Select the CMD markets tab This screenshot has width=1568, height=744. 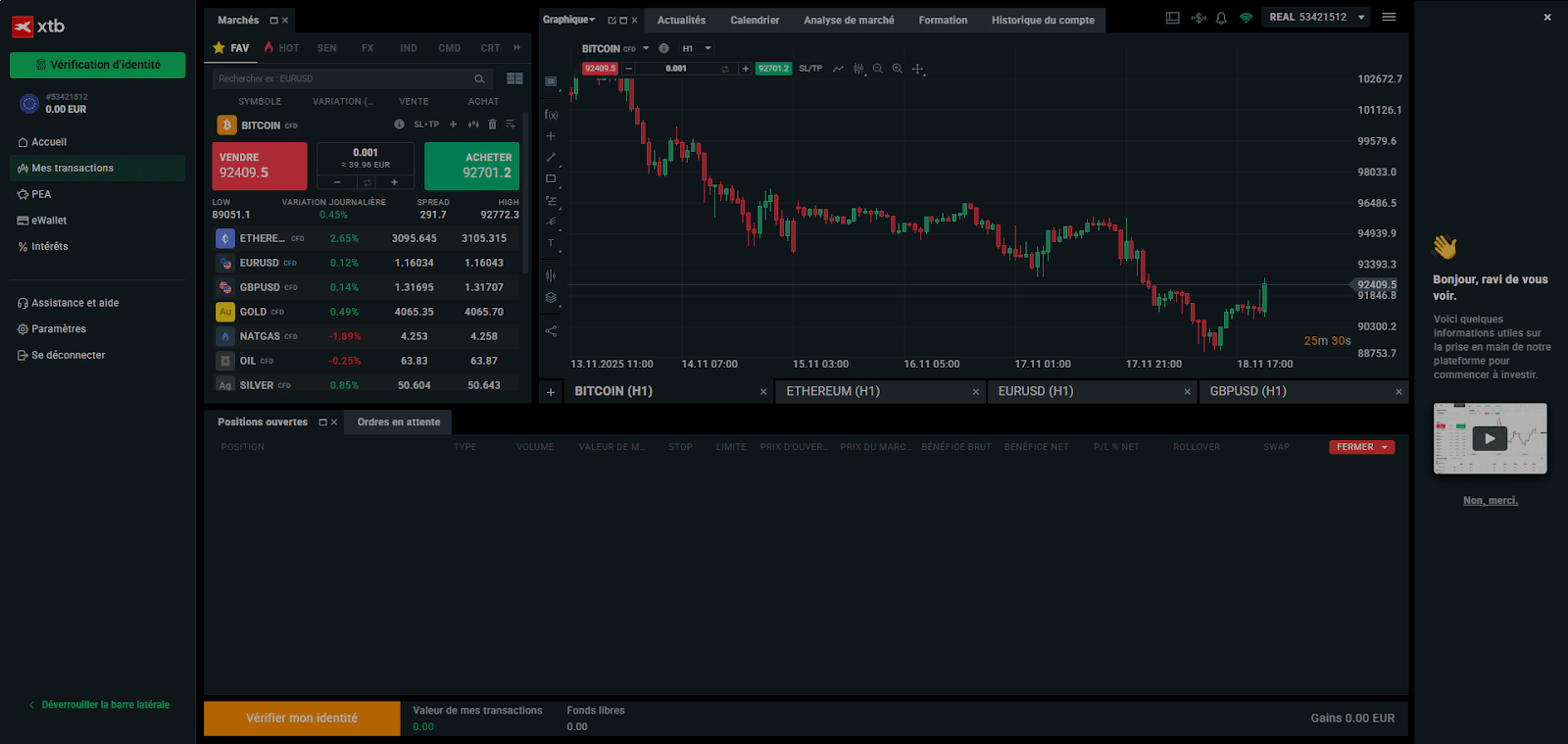[449, 48]
